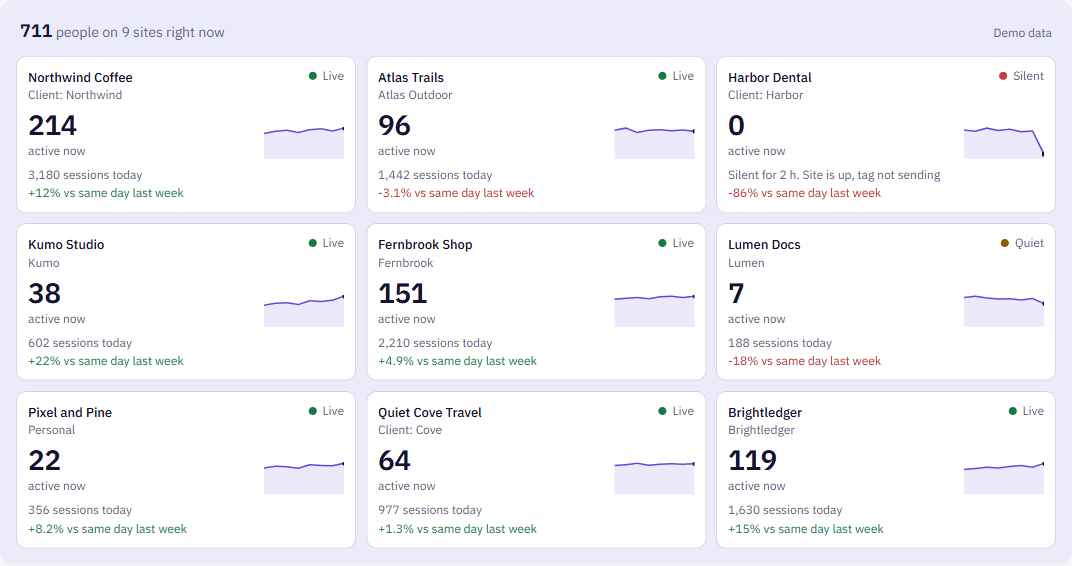Viewport: 1072px width, 566px height.
Task: Open the Atlas Trails site title
Action: (411, 77)
